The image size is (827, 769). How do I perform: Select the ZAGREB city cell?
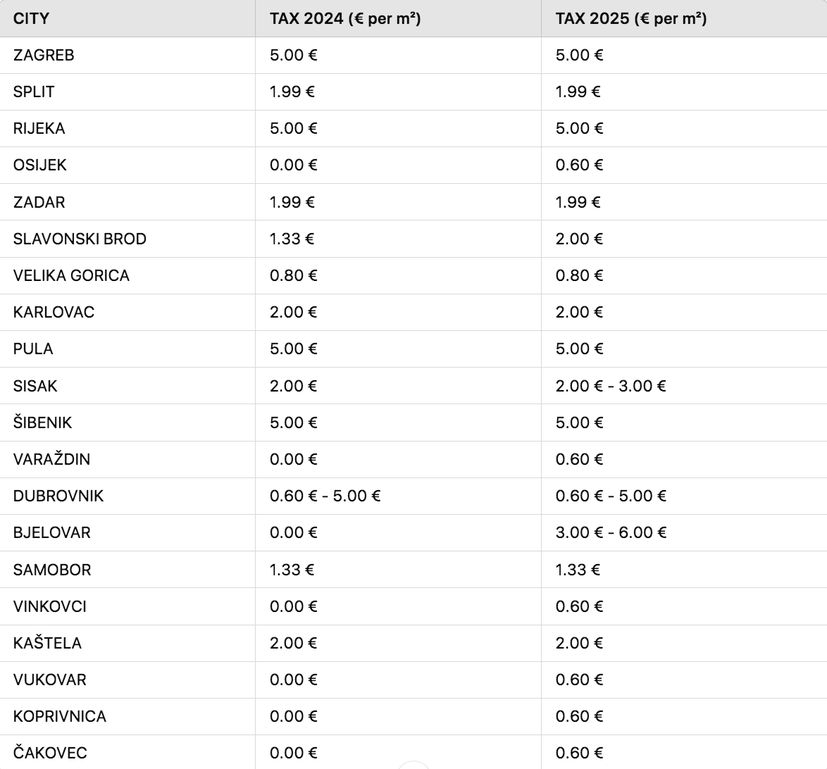[44, 55]
